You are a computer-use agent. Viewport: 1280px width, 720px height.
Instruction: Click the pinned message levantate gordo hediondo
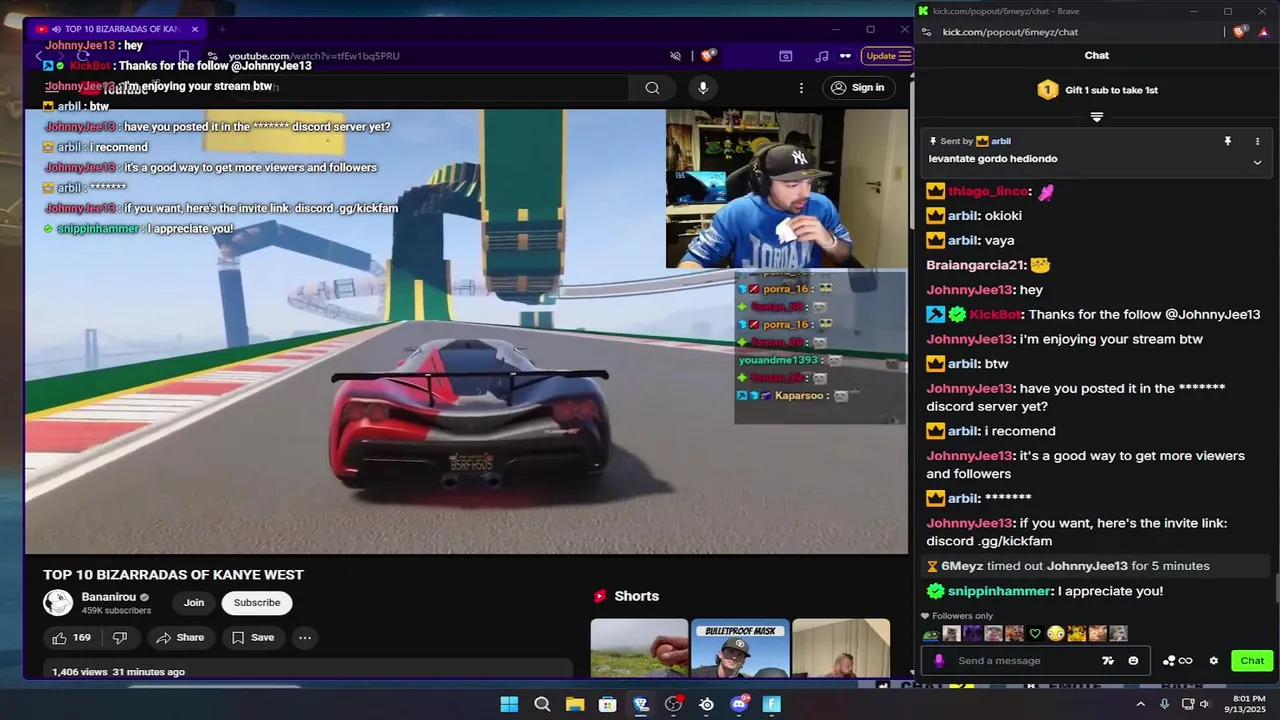pyautogui.click(x=993, y=159)
